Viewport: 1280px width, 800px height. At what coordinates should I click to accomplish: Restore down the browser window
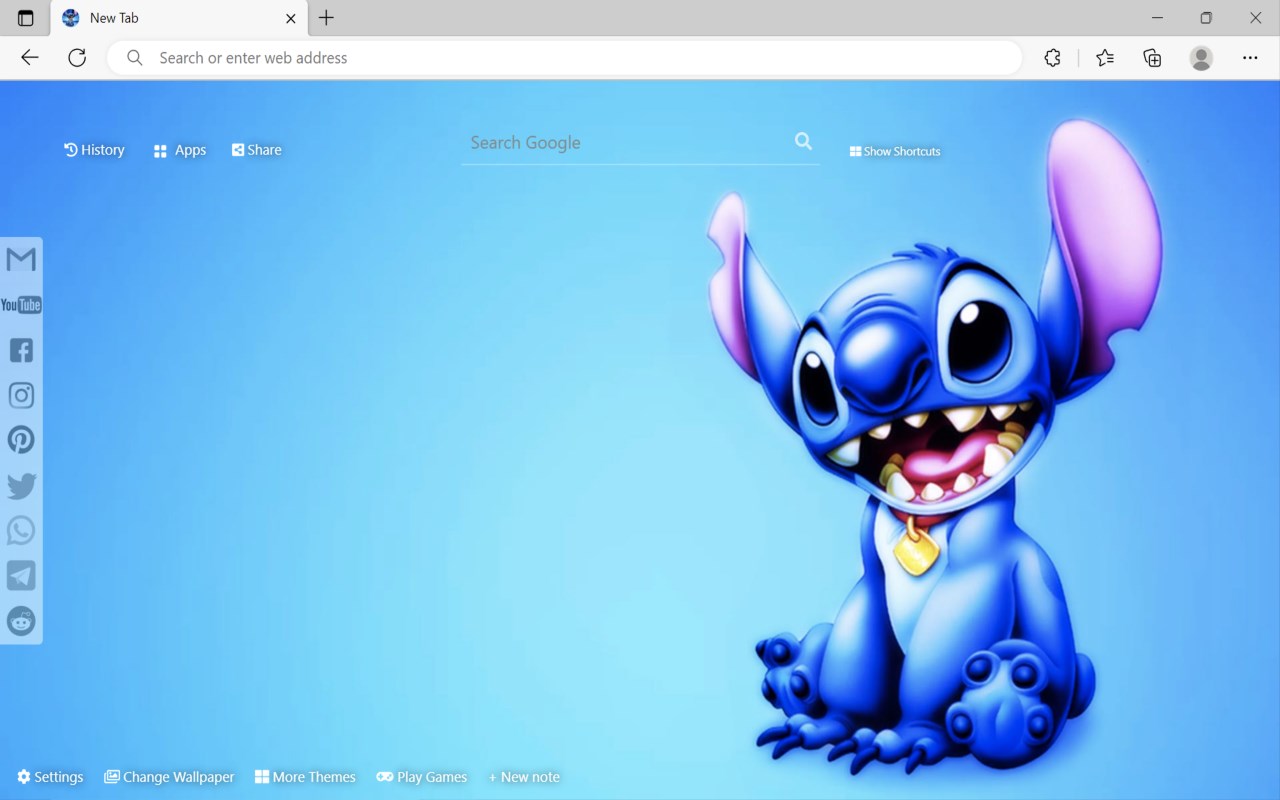tap(1206, 18)
